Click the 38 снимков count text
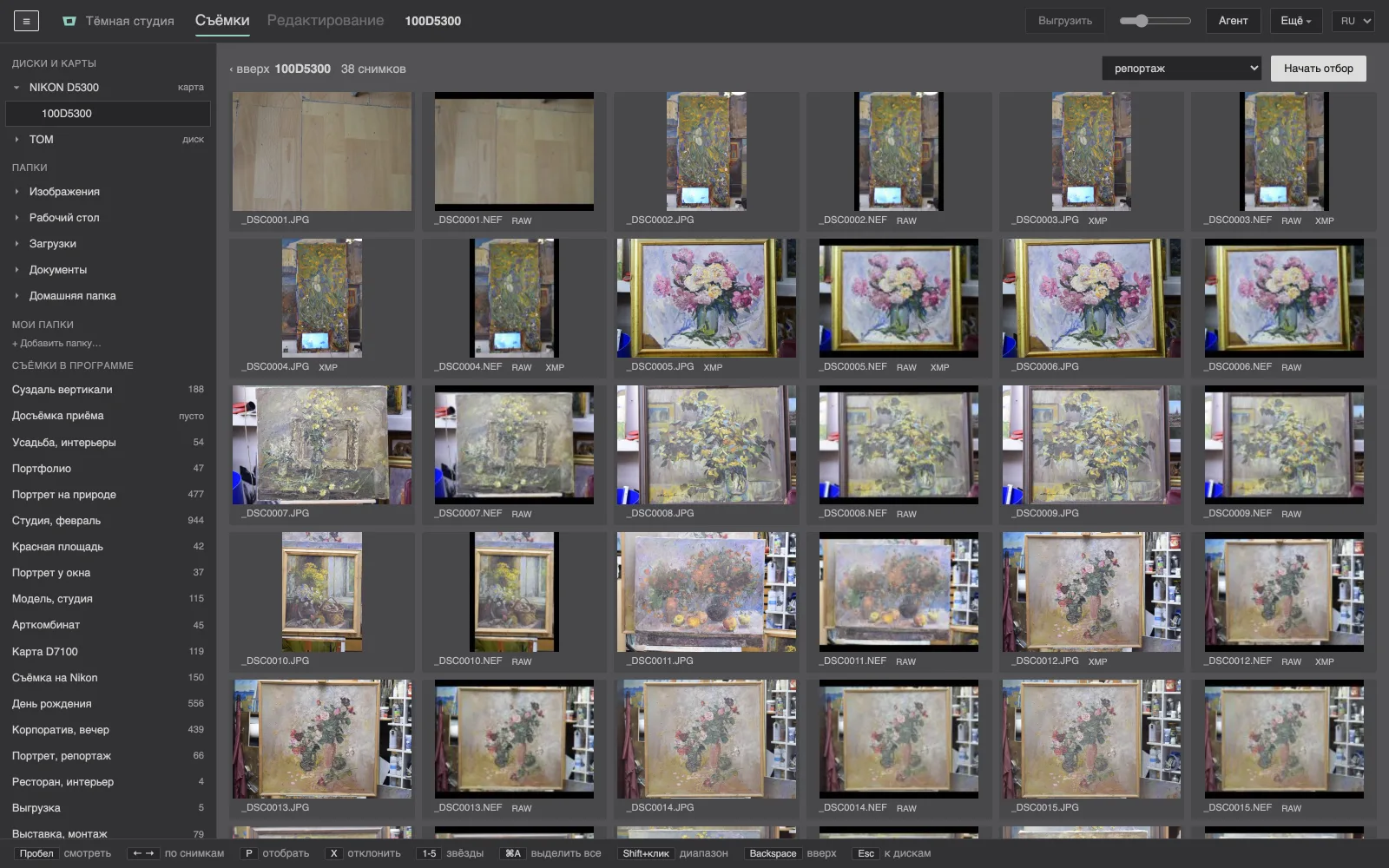1389x868 pixels. click(x=373, y=69)
